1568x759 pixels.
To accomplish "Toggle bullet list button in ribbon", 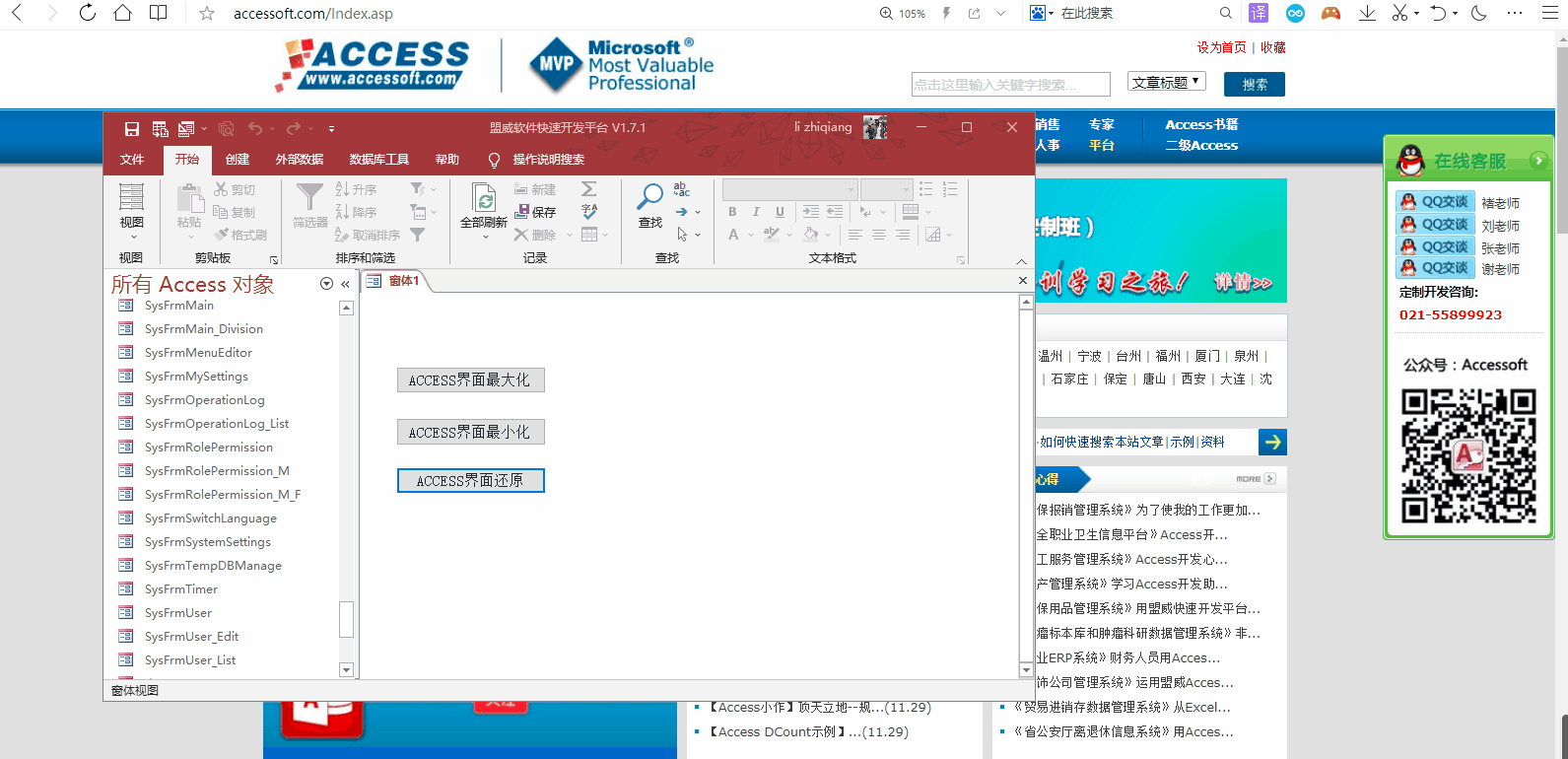I will click(925, 189).
